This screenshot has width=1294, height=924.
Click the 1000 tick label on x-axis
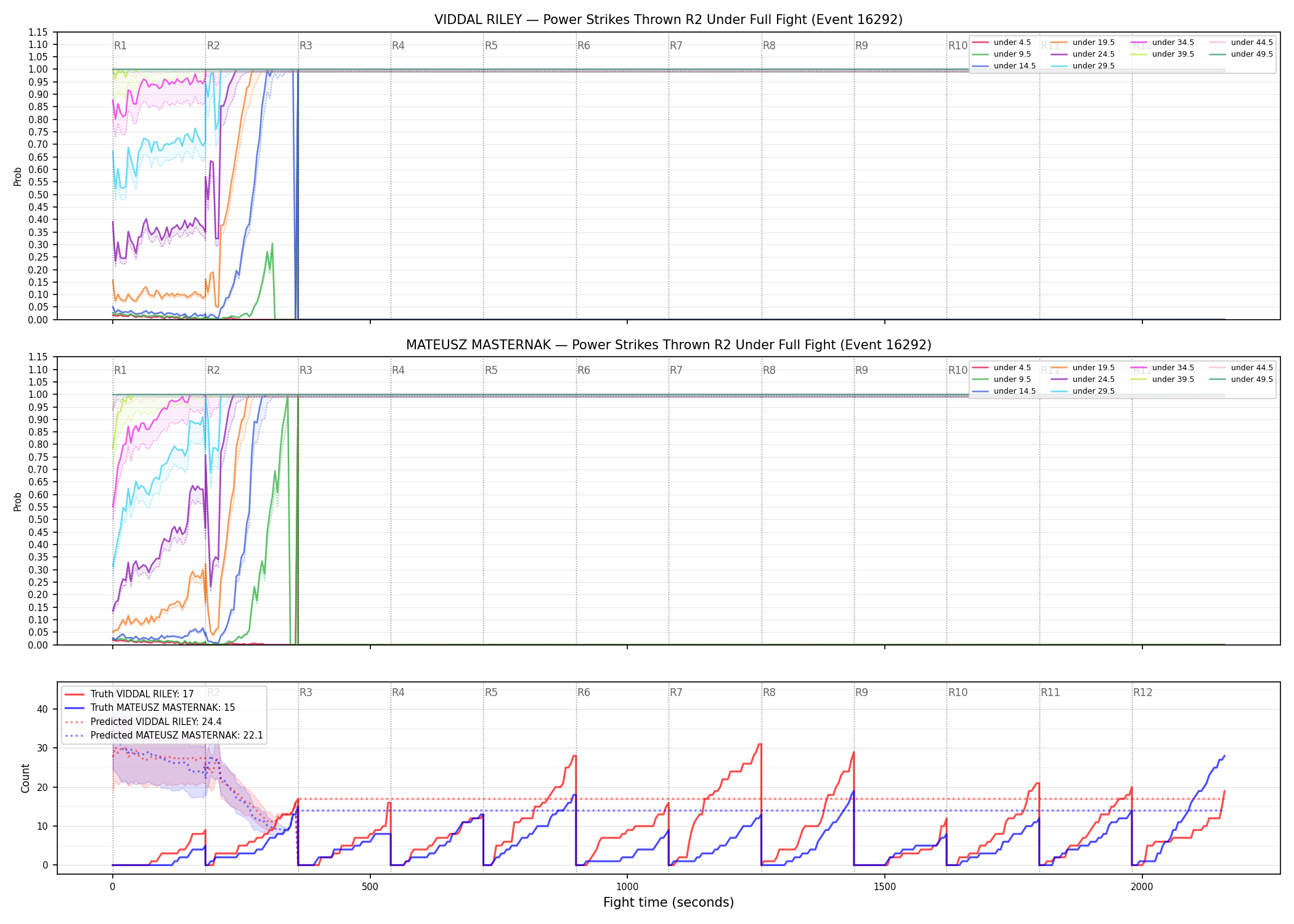click(x=627, y=887)
